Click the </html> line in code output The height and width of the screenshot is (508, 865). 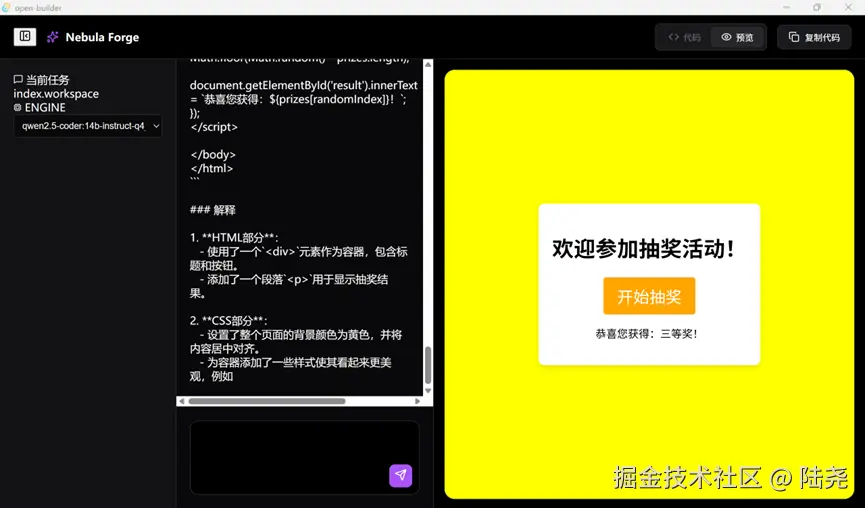(212, 168)
